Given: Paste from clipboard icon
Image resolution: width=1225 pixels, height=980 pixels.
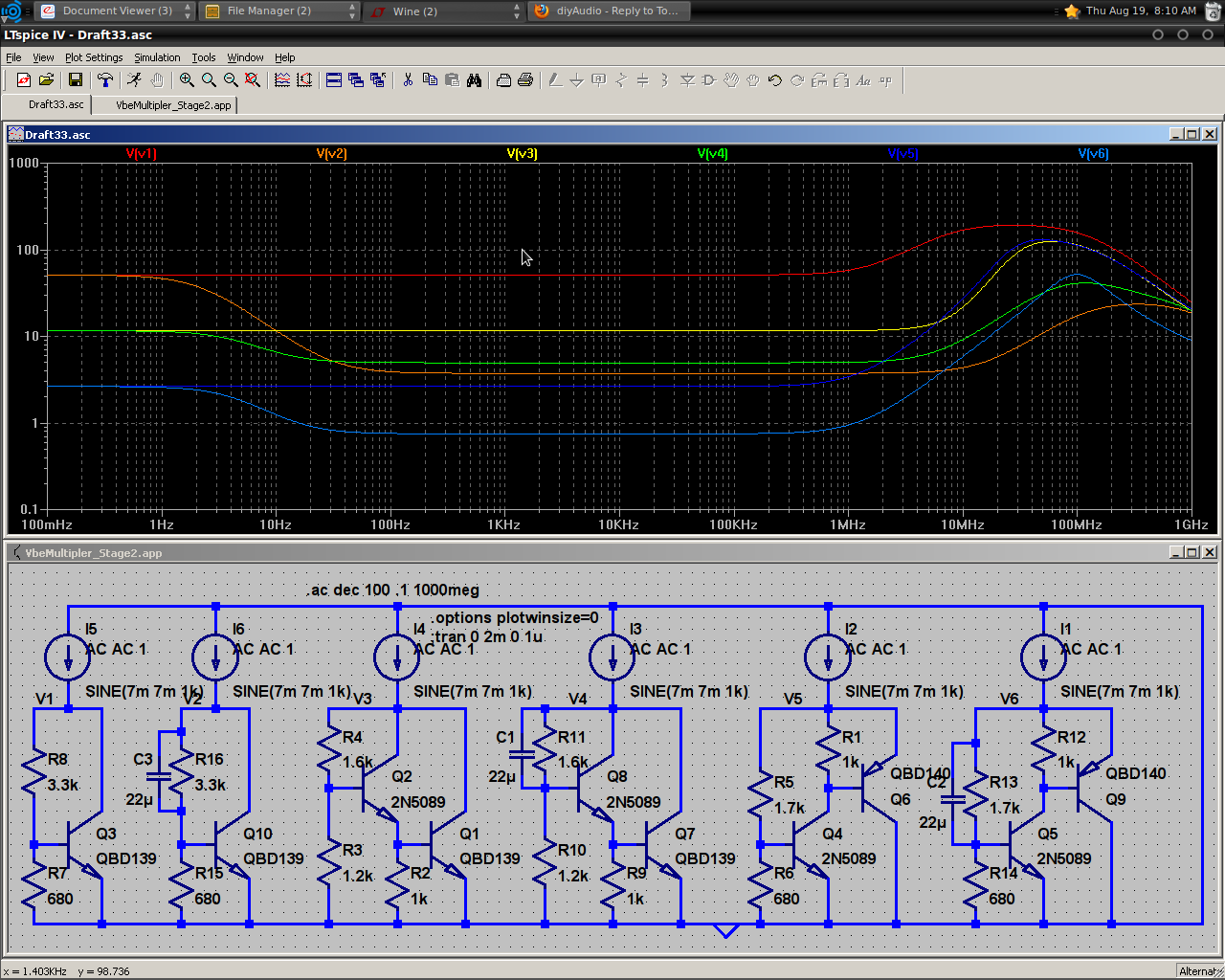Looking at the screenshot, I should tap(452, 80).
